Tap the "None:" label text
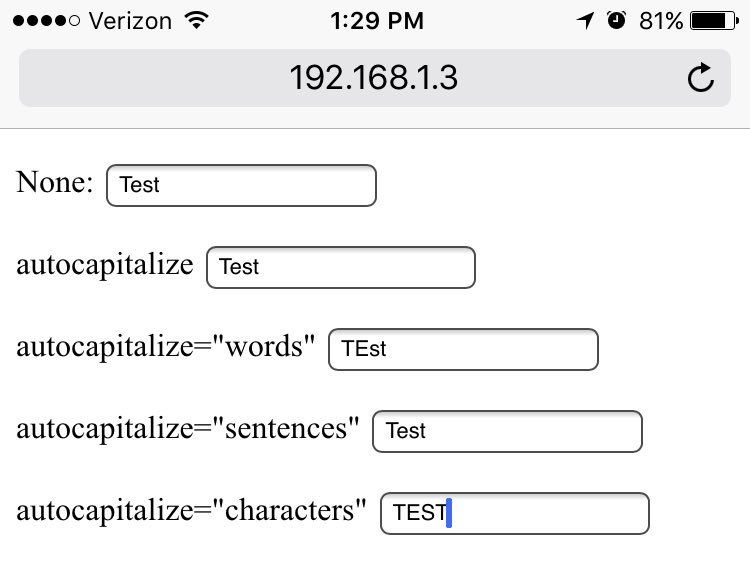 click(55, 183)
